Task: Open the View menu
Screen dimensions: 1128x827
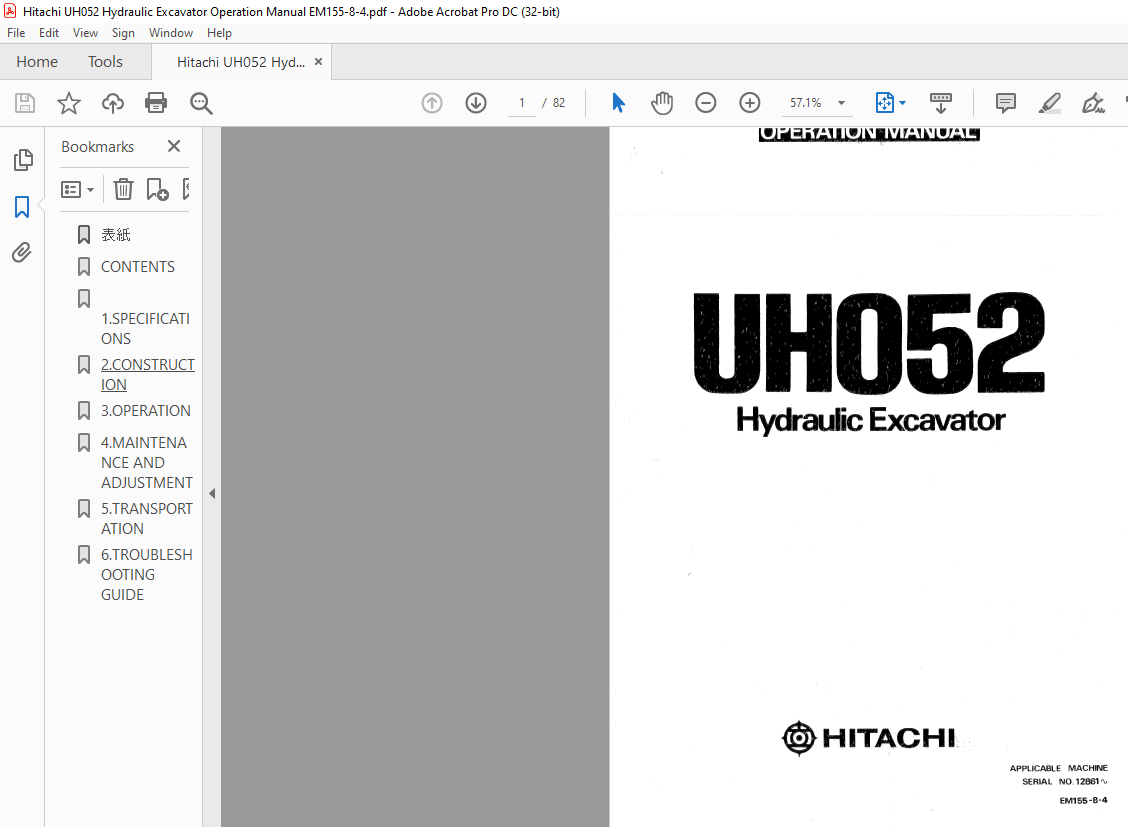Action: (85, 33)
